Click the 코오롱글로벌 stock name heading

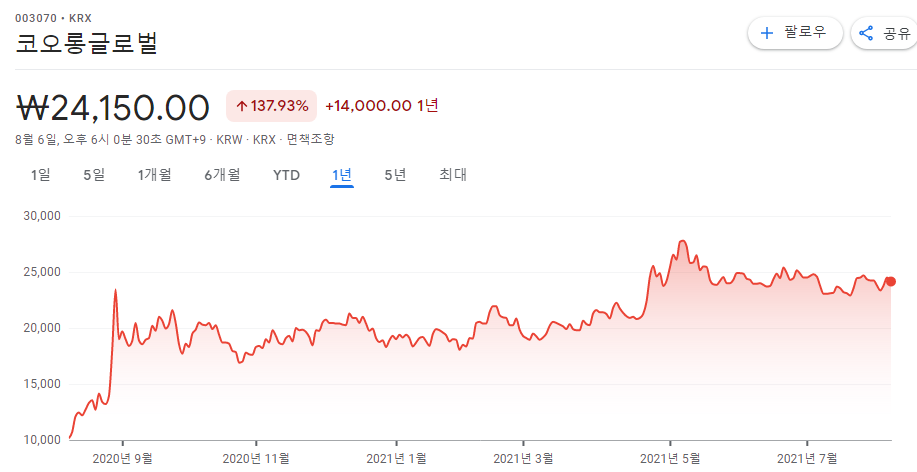click(87, 43)
